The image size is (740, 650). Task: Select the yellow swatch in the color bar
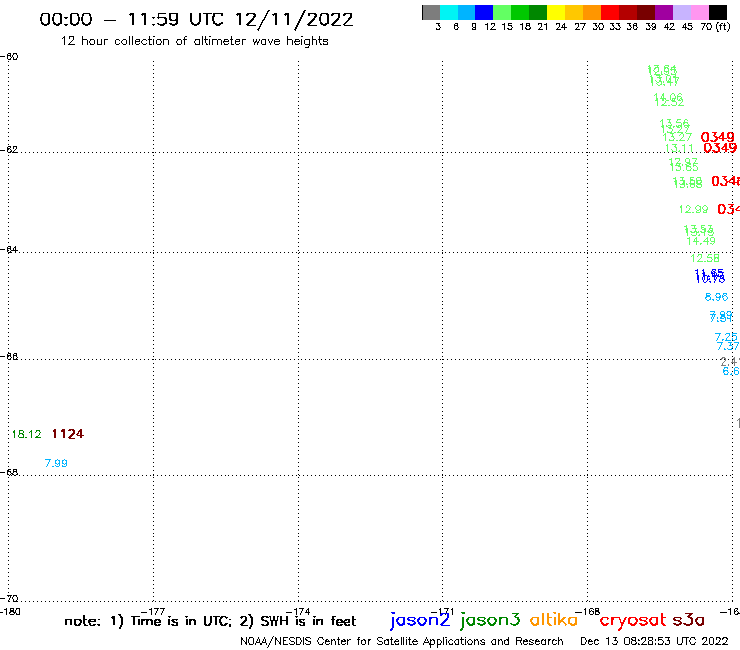click(x=556, y=12)
